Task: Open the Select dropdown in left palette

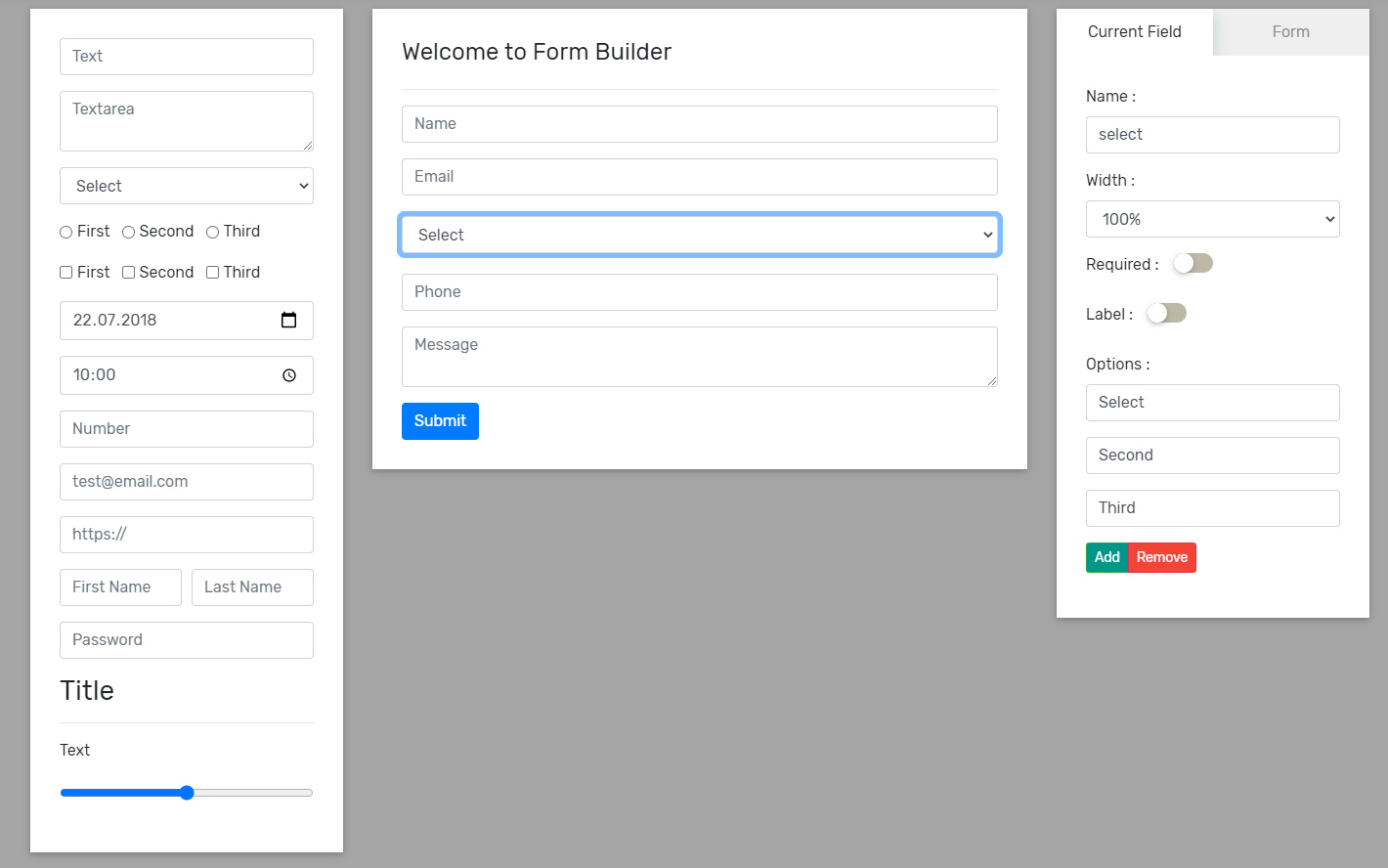Action: 186,186
